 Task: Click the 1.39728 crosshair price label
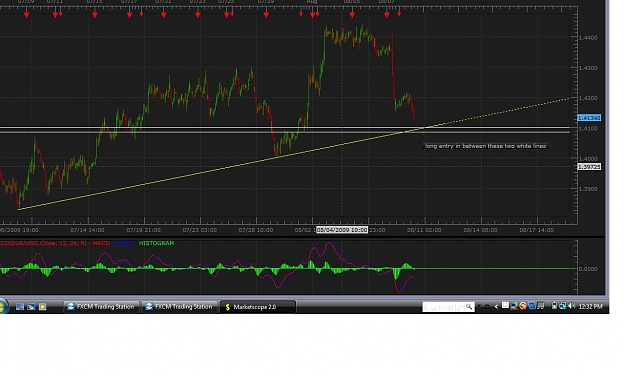(x=589, y=167)
